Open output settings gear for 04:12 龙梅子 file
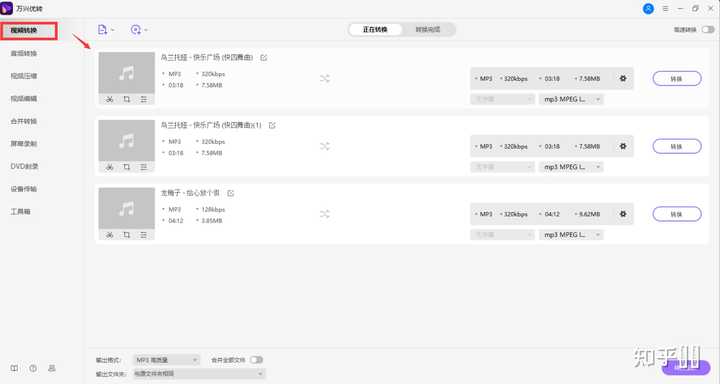Viewport: 720px width, 384px height. [623, 214]
